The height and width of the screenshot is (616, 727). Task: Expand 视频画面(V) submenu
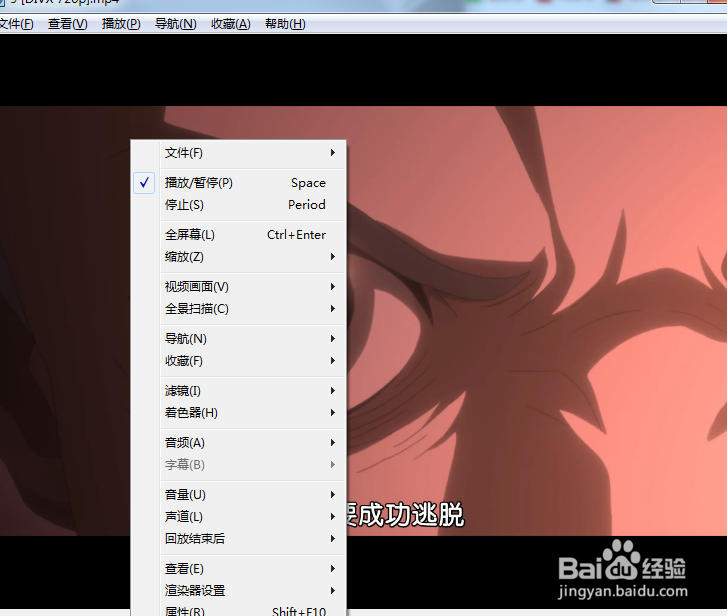(x=238, y=286)
